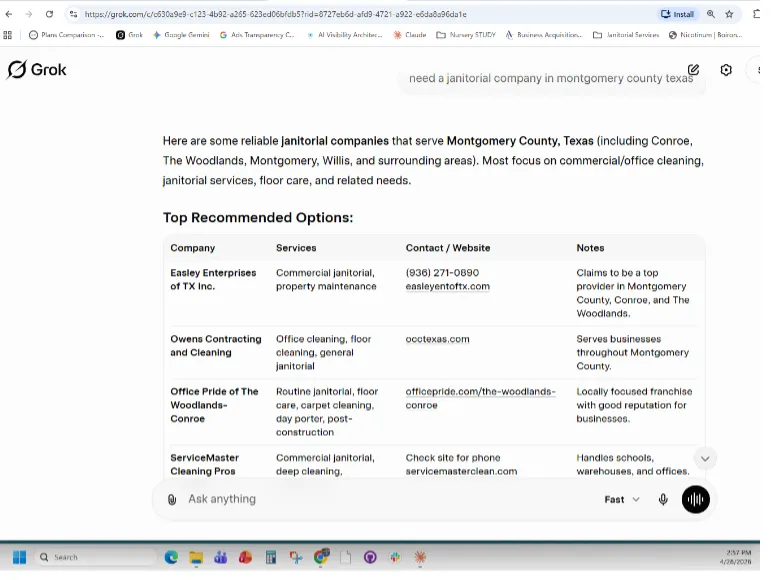The height and width of the screenshot is (580, 776).
Task: Open Plans Comparison bookmark
Action: pos(66,35)
